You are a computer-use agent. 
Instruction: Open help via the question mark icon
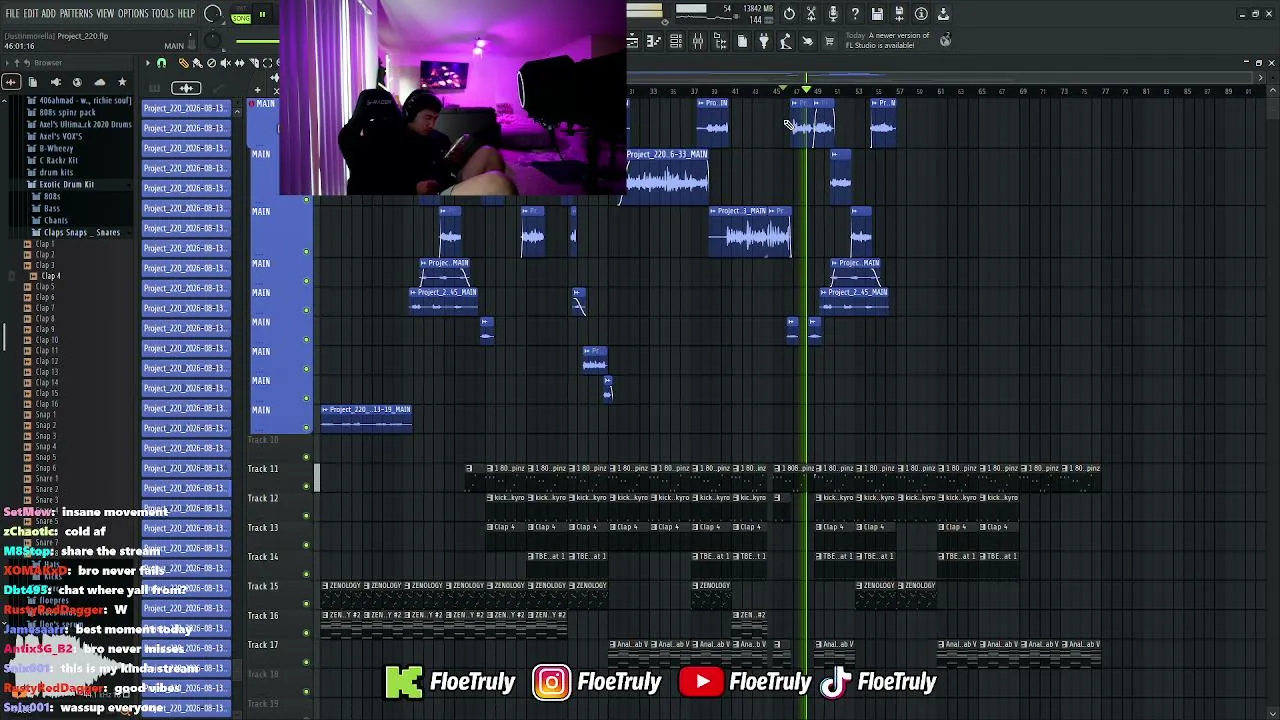[855, 14]
